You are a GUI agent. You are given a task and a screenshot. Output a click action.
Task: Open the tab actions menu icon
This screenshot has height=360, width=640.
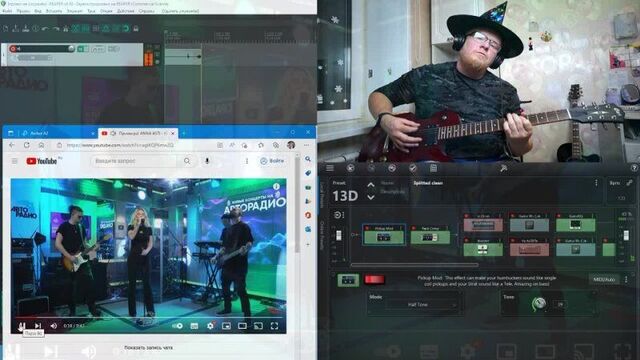coord(11,133)
